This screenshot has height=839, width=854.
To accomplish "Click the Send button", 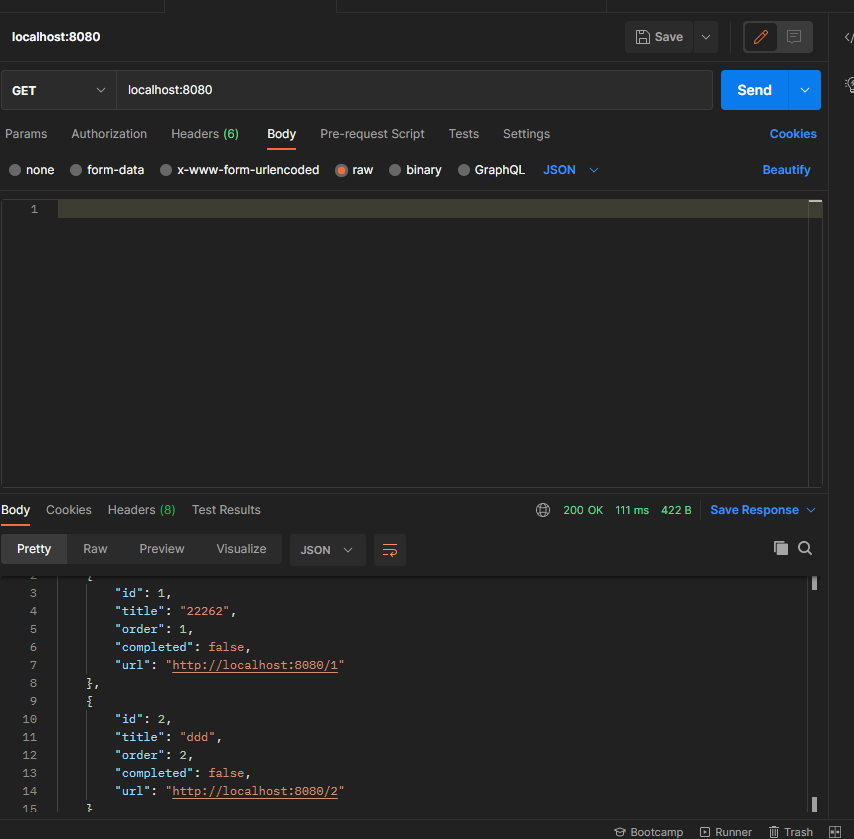I will [x=754, y=90].
